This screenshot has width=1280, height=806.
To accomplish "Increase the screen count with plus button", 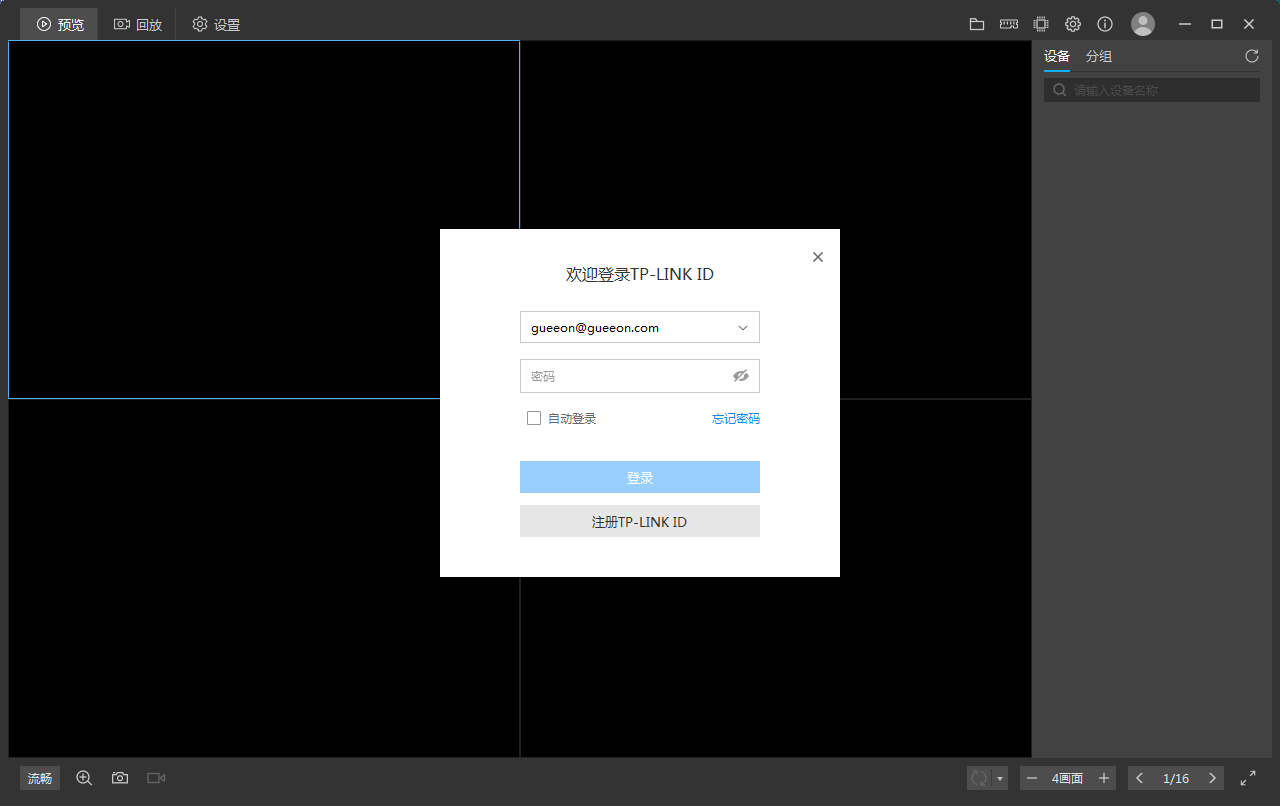I will [1104, 778].
